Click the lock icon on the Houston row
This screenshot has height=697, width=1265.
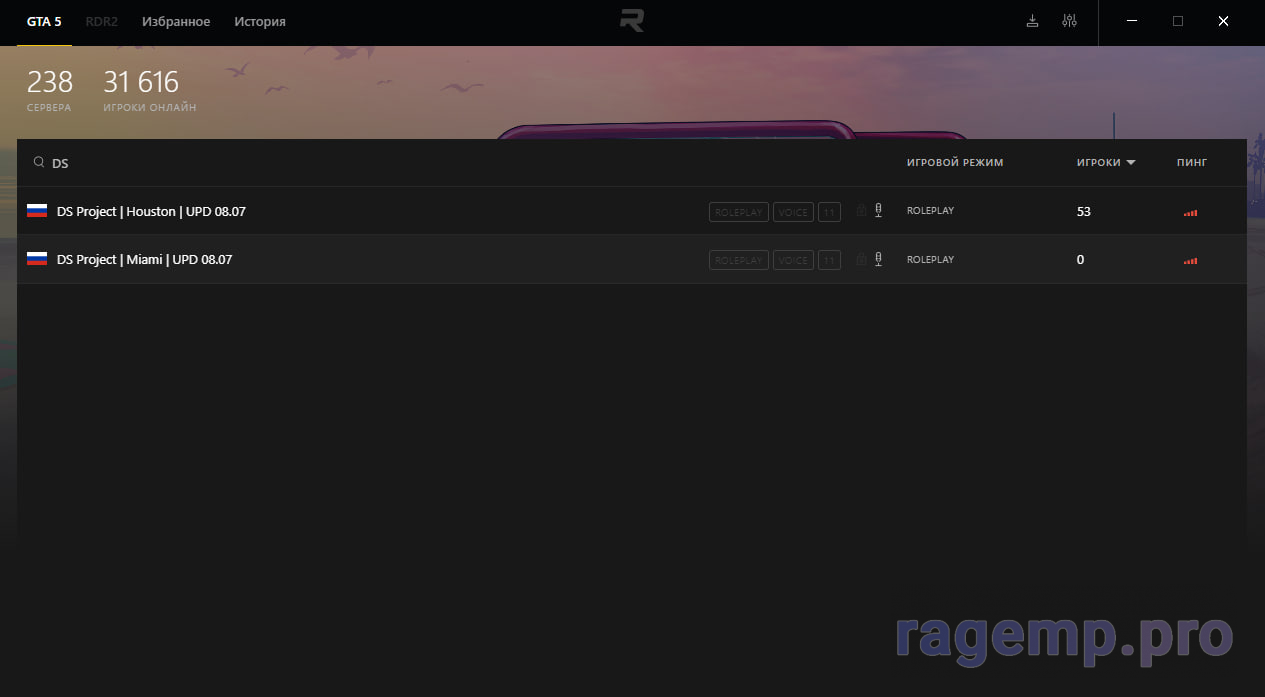tap(861, 211)
